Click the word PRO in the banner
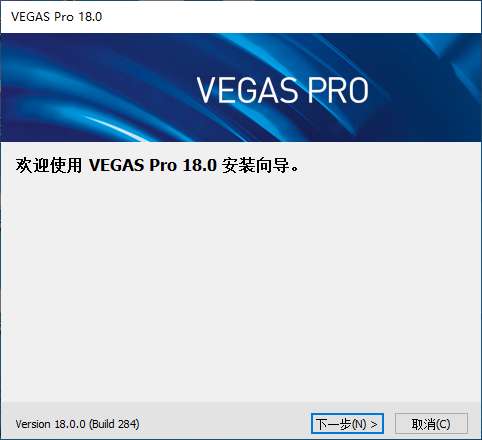This screenshot has width=482, height=440. tap(338, 90)
